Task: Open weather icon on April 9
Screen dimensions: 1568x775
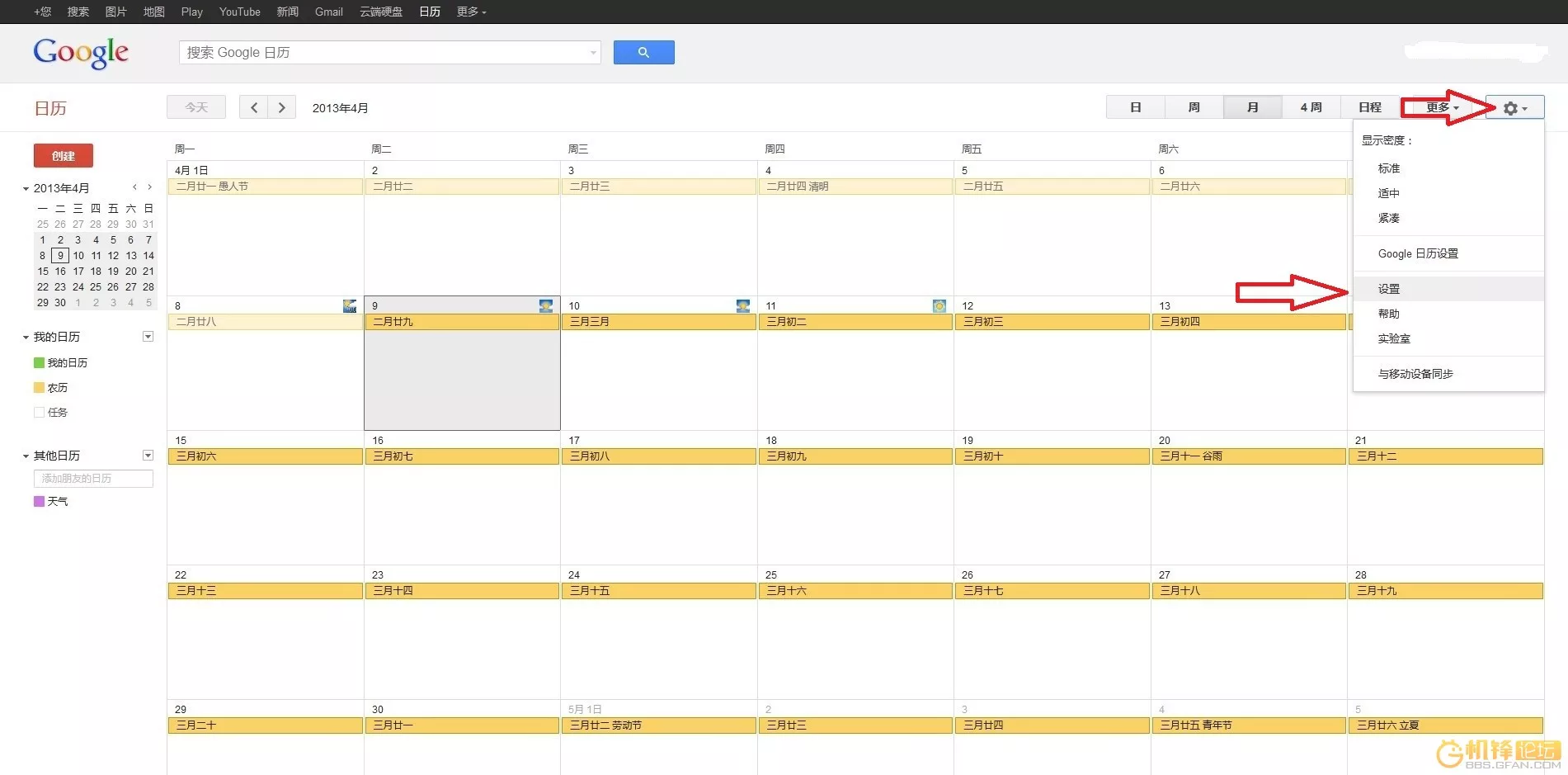Action: pos(546,306)
